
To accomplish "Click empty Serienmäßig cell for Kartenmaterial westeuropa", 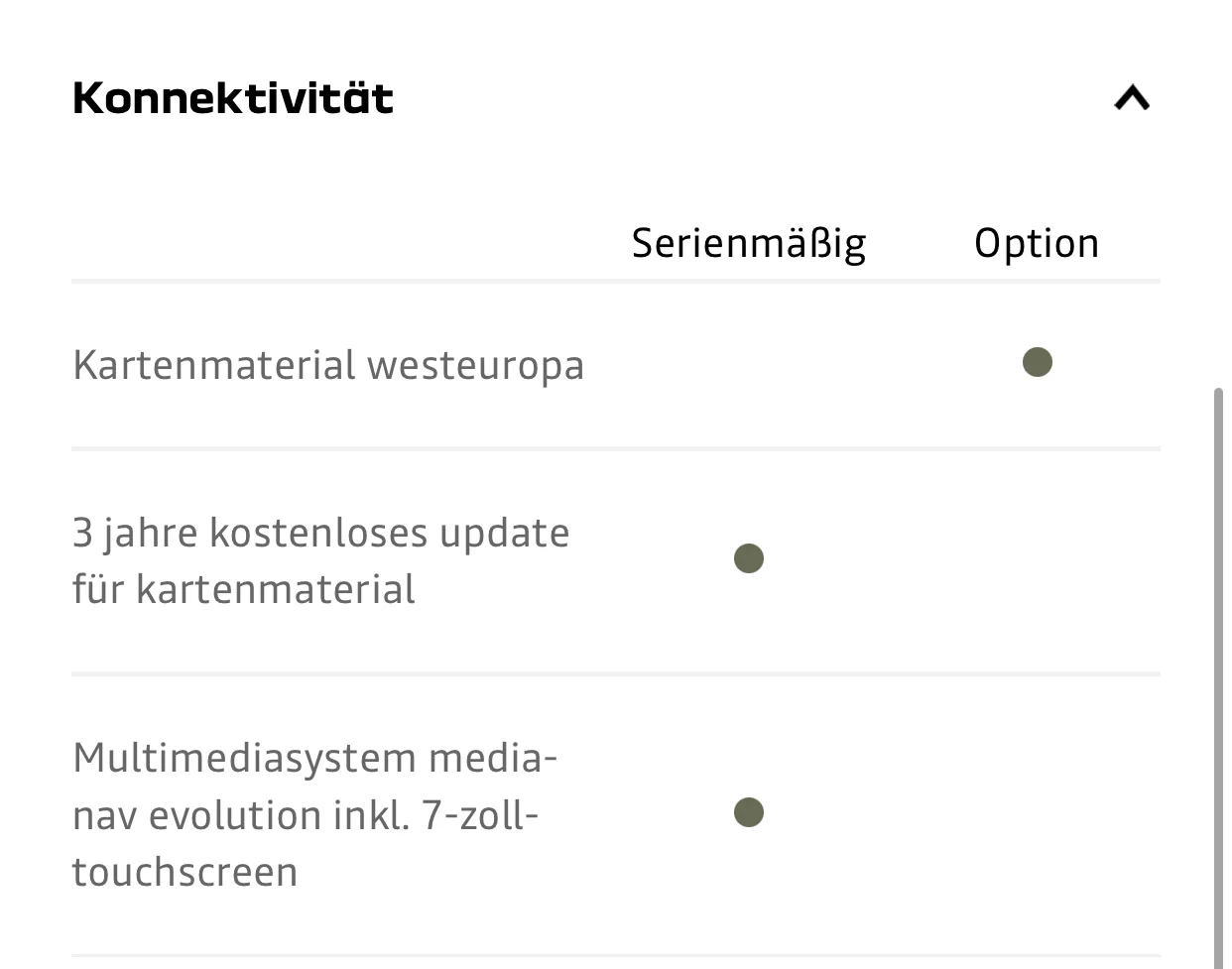I will [x=749, y=364].
